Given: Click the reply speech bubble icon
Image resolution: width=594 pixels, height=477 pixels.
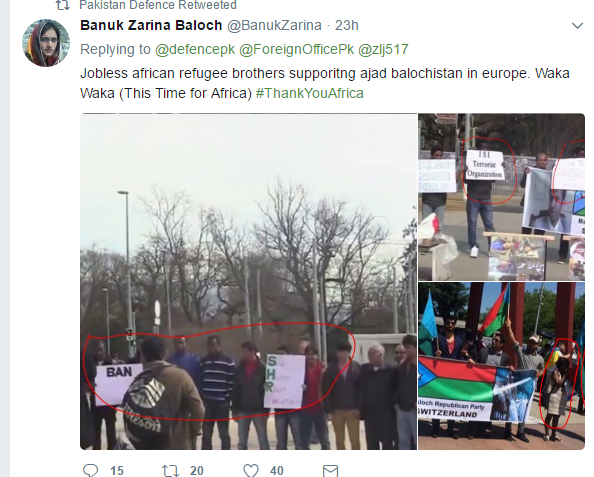Looking at the screenshot, I should (x=91, y=470).
